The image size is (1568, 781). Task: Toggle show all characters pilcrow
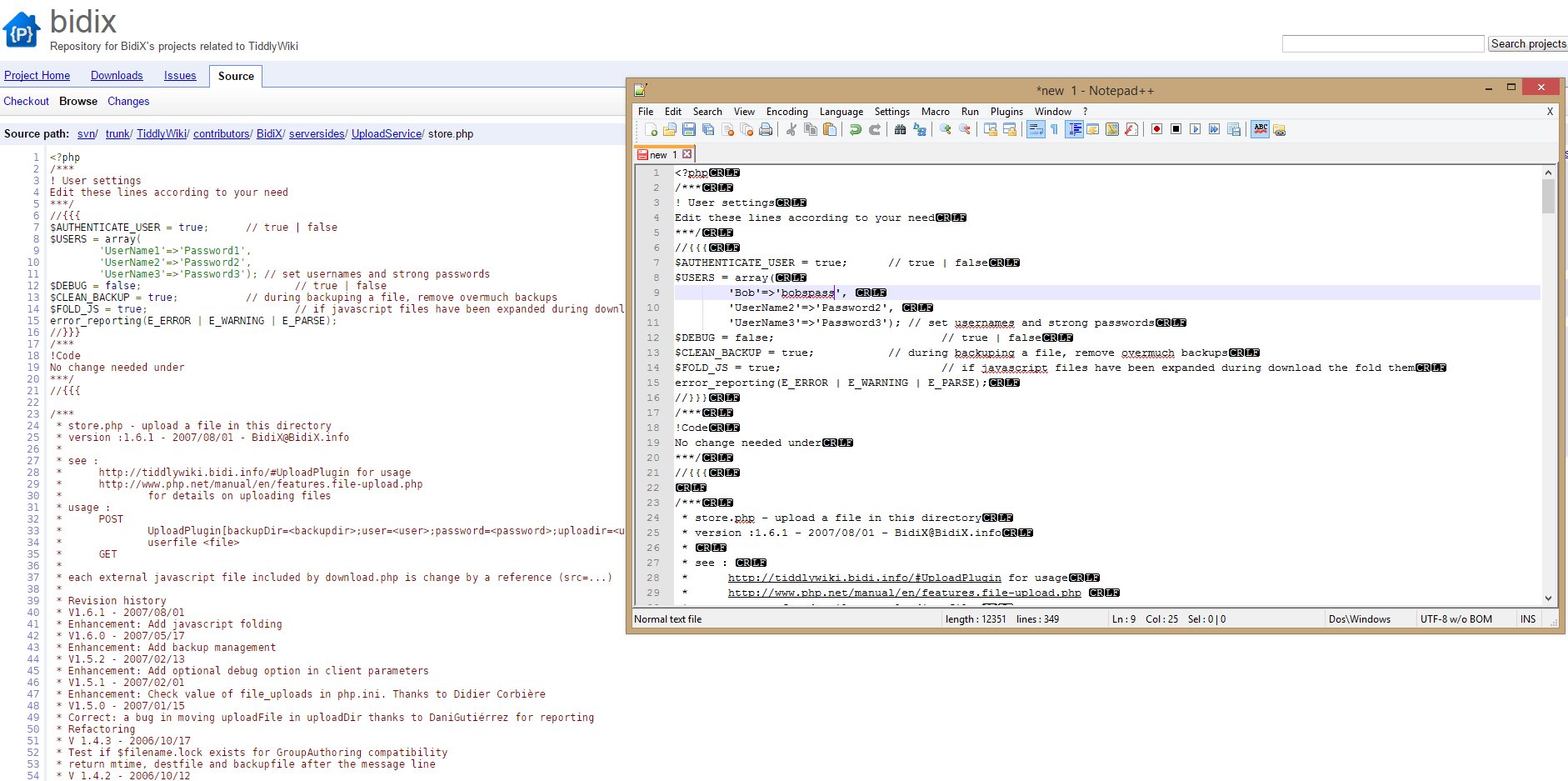[x=1054, y=129]
